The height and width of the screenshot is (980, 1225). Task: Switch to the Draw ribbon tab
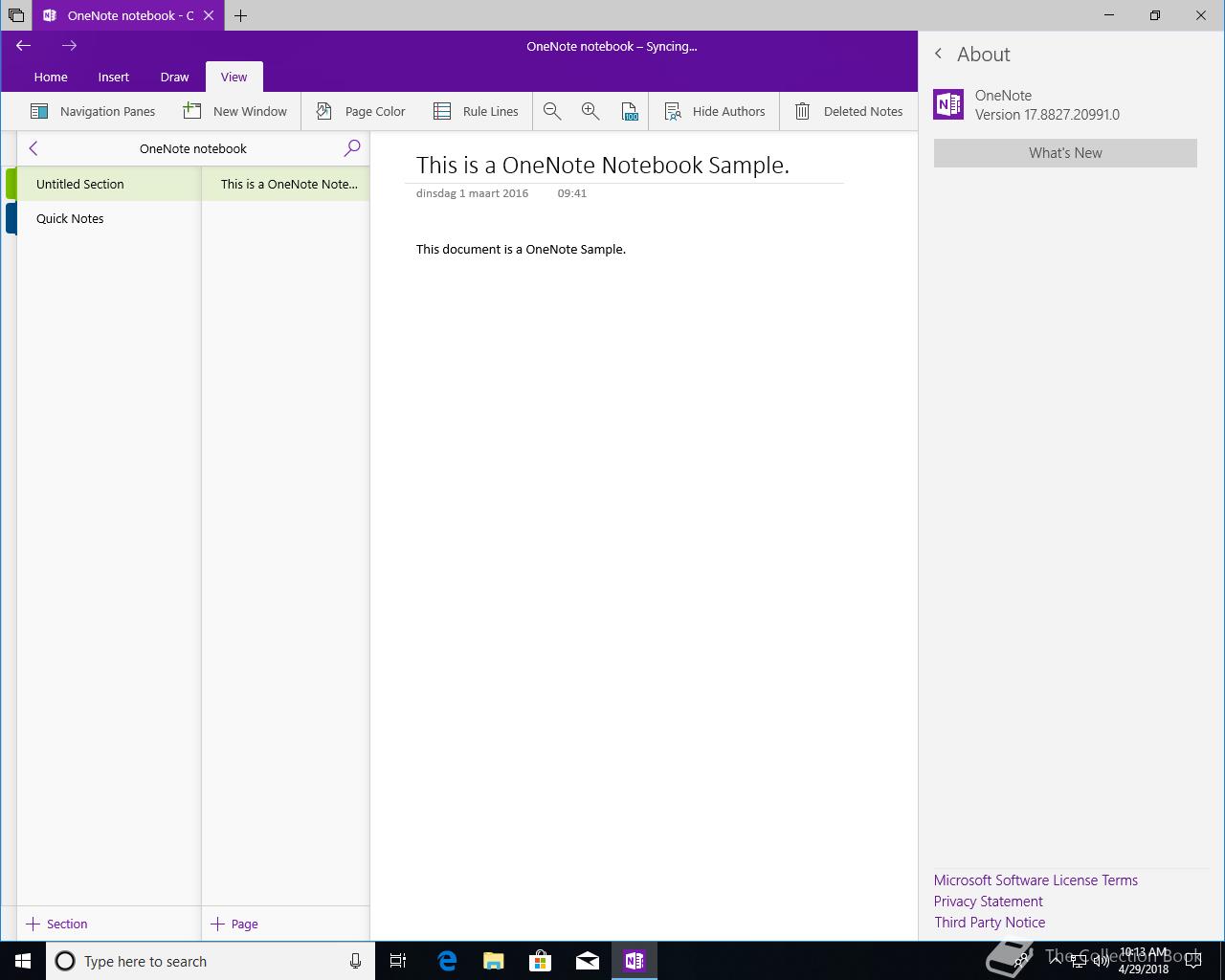(174, 77)
